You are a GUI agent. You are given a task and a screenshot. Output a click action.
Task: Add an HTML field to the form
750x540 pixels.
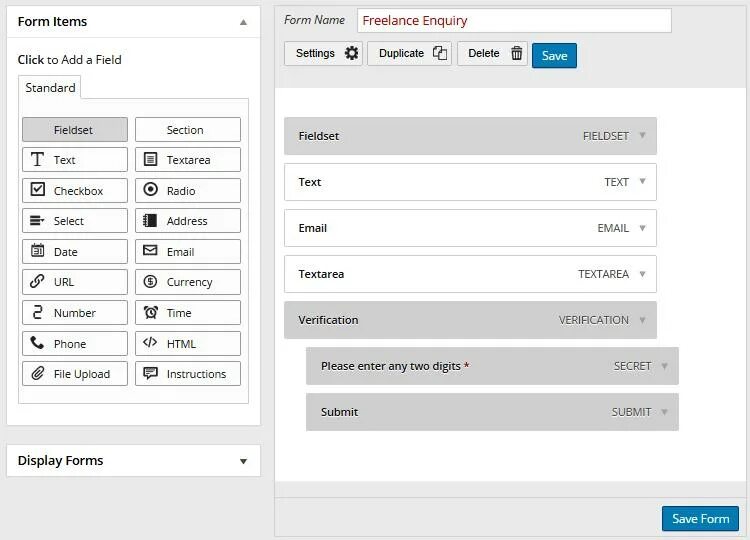point(188,343)
